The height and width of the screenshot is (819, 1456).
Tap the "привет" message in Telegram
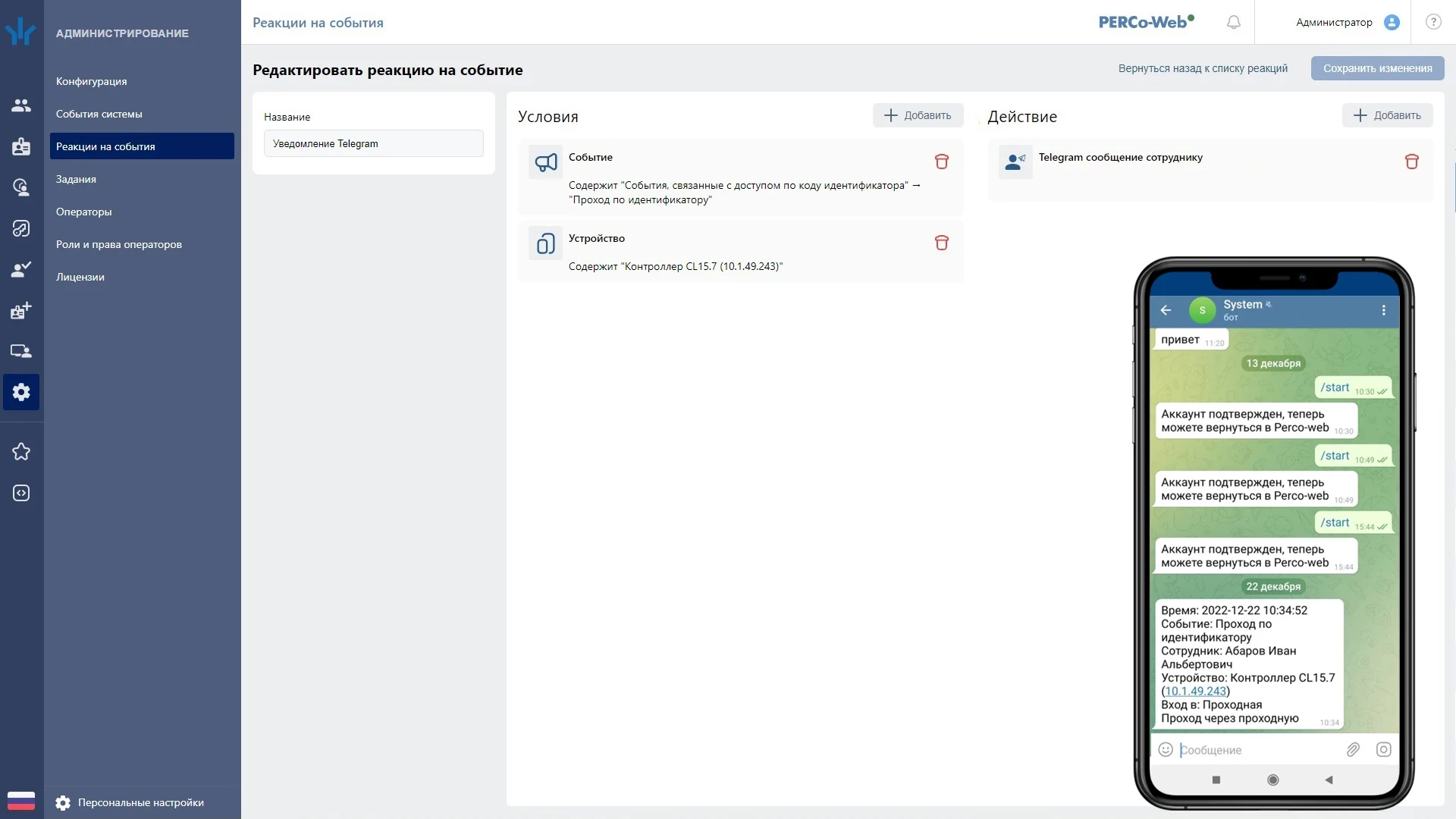coord(1190,340)
